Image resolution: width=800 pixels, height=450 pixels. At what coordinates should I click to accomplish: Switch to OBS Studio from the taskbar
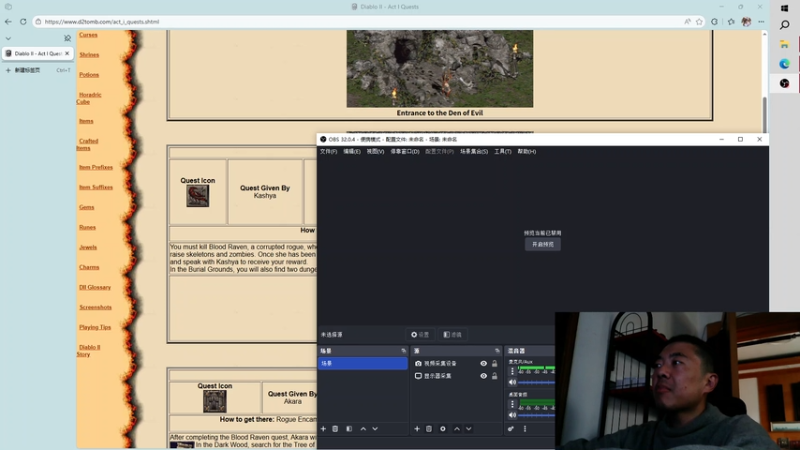[785, 83]
